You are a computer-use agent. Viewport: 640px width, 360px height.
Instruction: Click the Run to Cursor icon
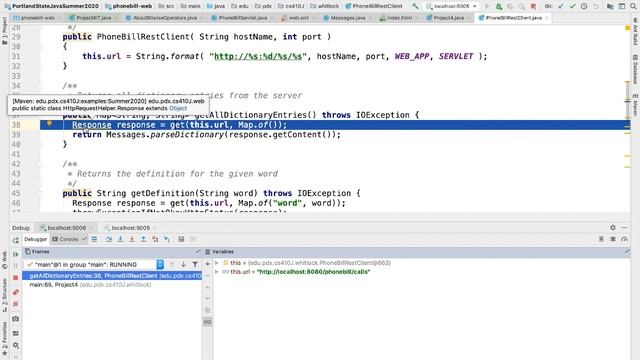[167, 239]
